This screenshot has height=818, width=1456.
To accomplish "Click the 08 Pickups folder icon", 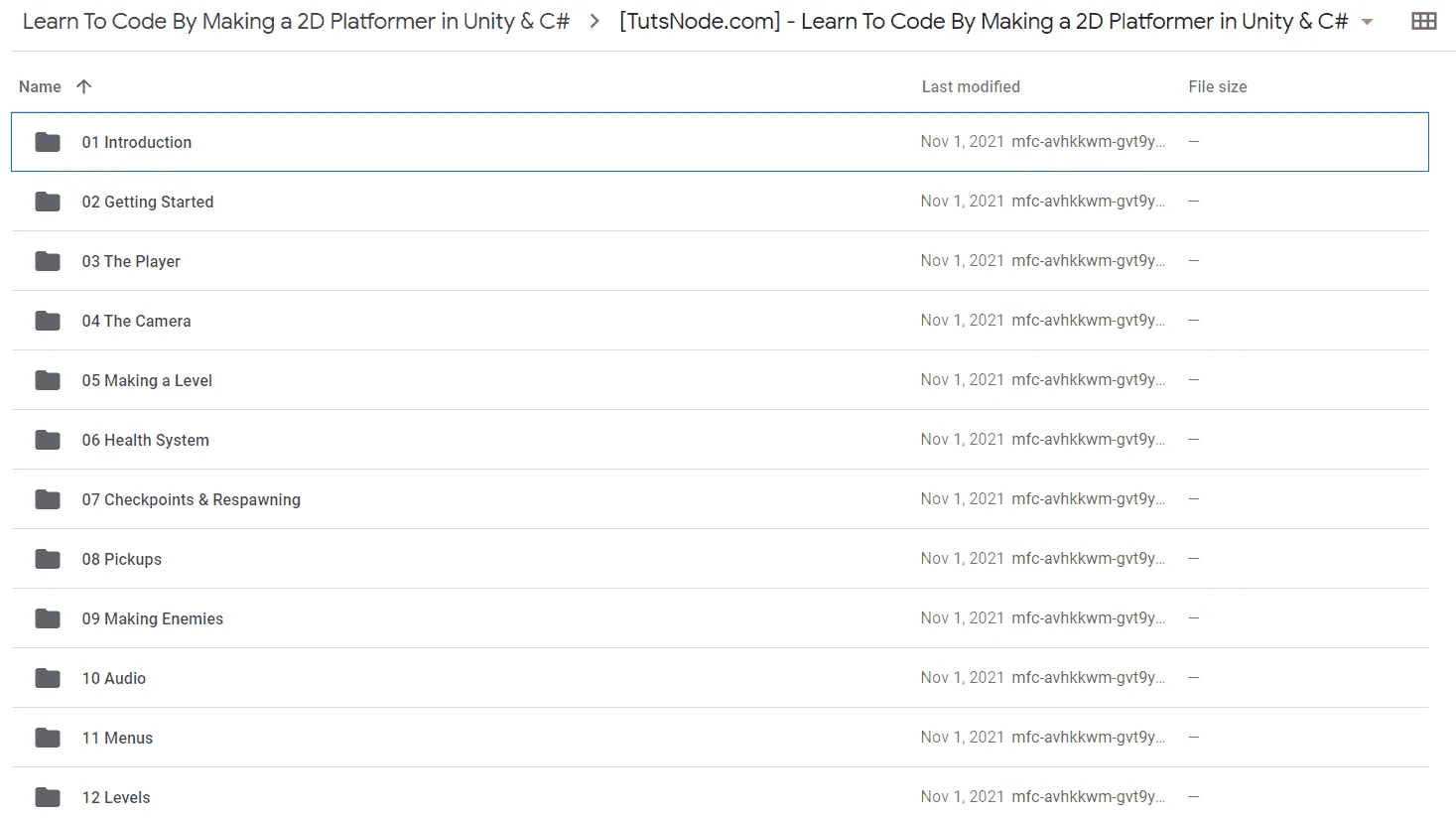I will point(48,559).
